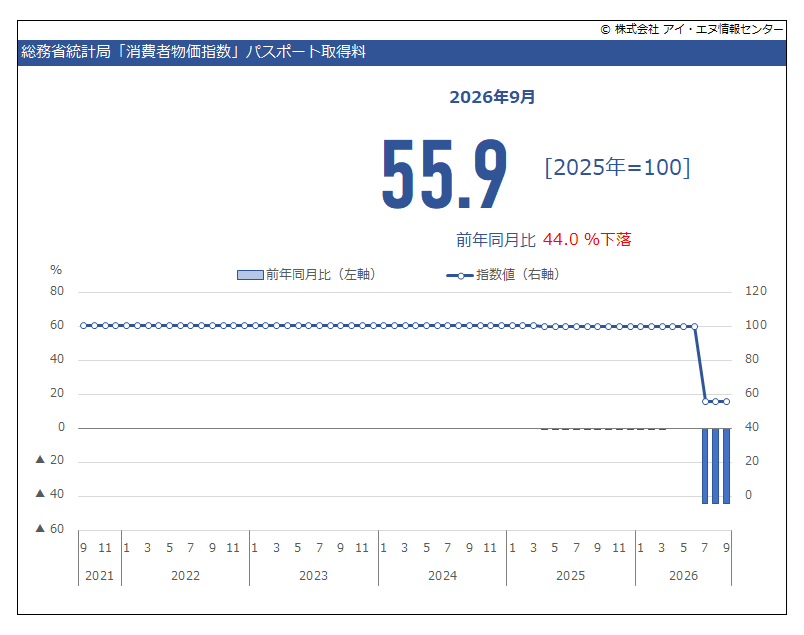Click the year label 2026

click(684, 576)
